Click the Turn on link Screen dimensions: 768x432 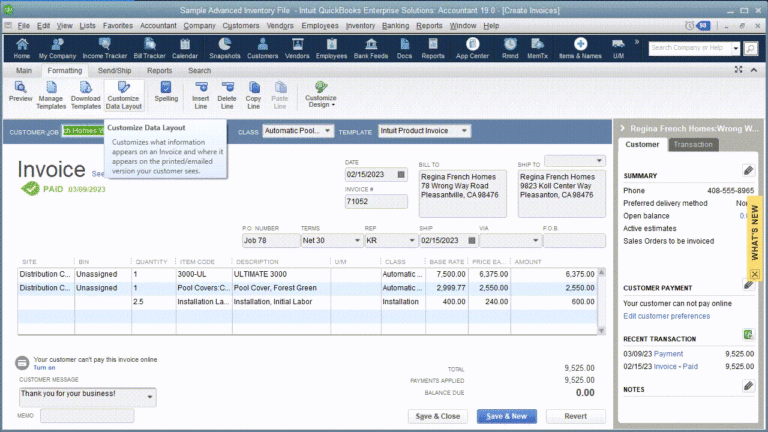(x=44, y=367)
